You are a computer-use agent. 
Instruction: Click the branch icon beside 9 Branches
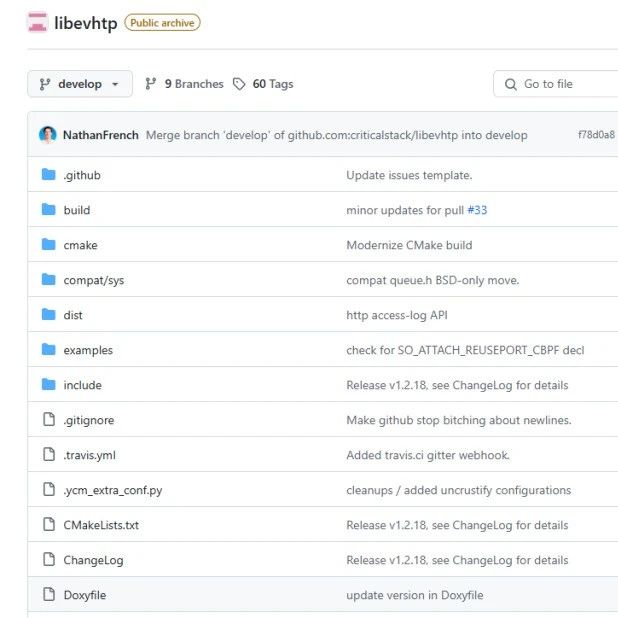151,84
